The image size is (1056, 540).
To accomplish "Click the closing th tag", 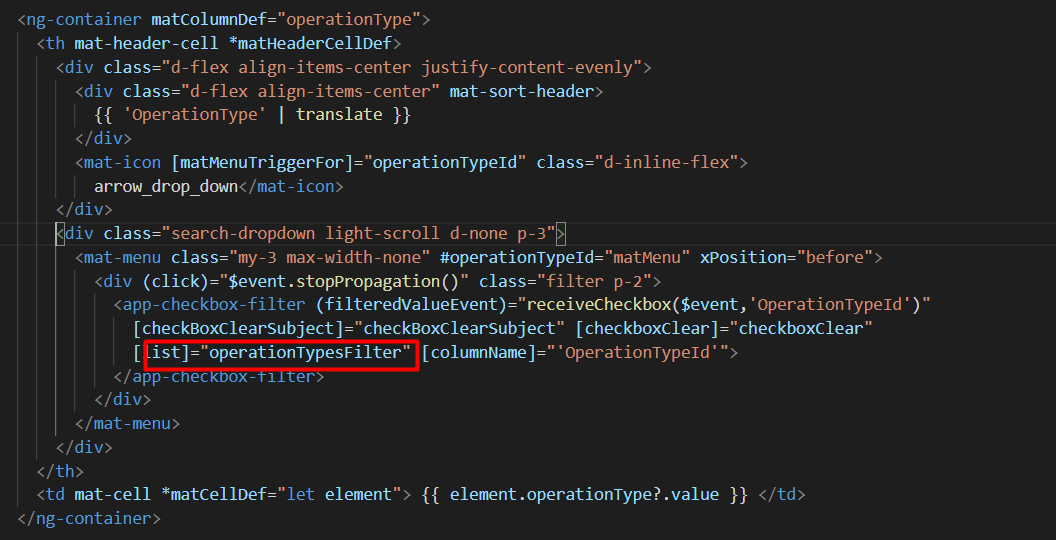I will 60,471.
